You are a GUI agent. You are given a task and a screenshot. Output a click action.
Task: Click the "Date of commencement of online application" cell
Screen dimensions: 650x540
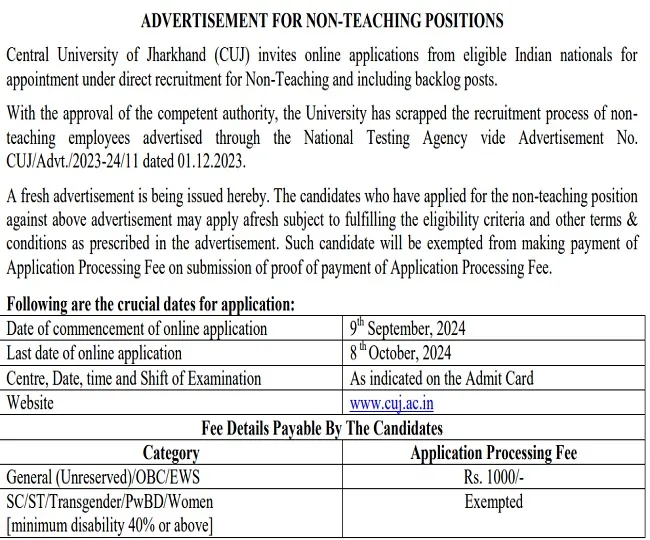pyautogui.click(x=137, y=328)
